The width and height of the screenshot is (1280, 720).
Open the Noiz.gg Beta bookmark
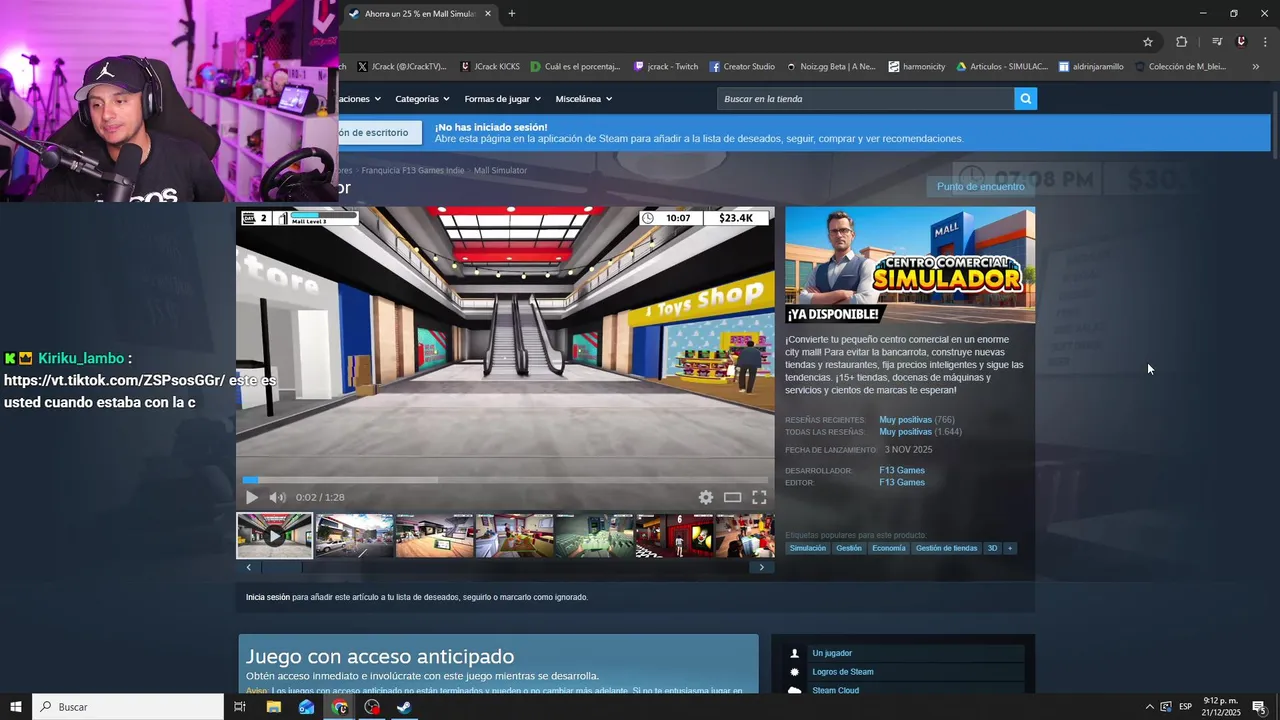pyautogui.click(x=830, y=67)
